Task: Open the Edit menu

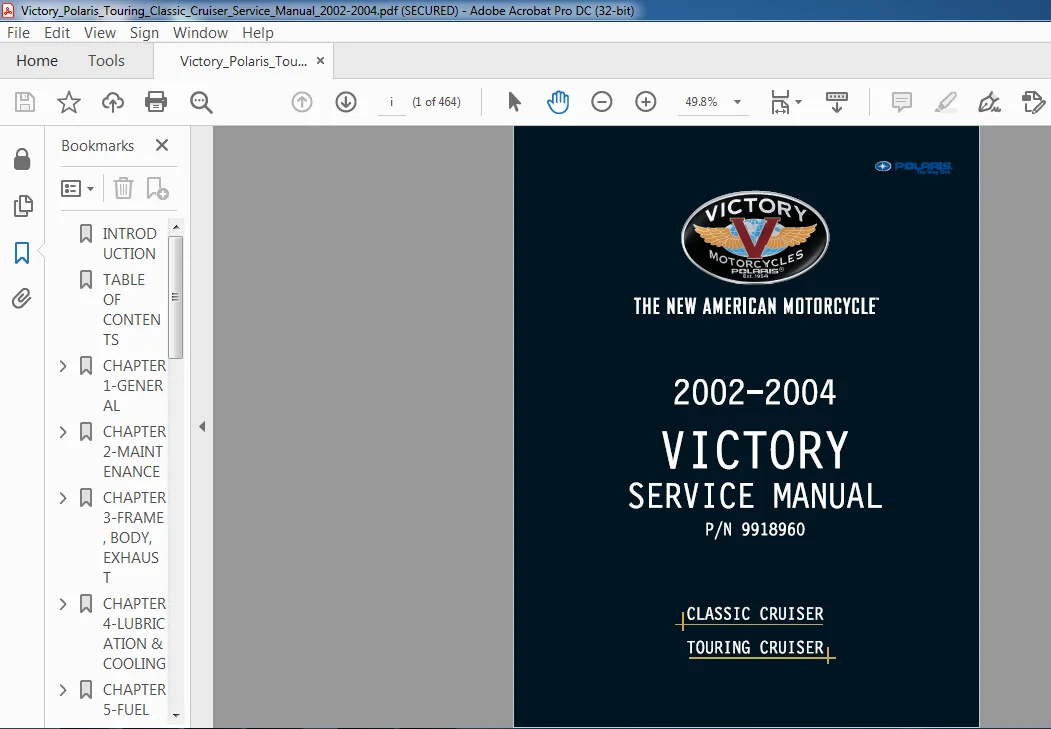Action: coord(57,32)
